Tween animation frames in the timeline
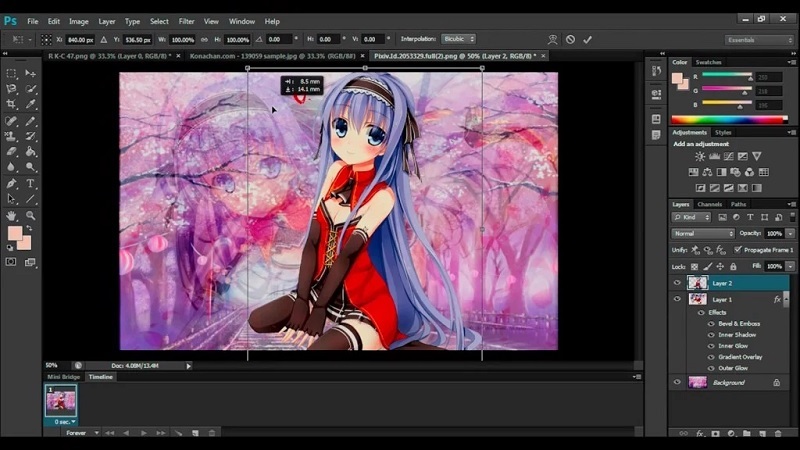The height and width of the screenshot is (450, 800). coord(178,433)
